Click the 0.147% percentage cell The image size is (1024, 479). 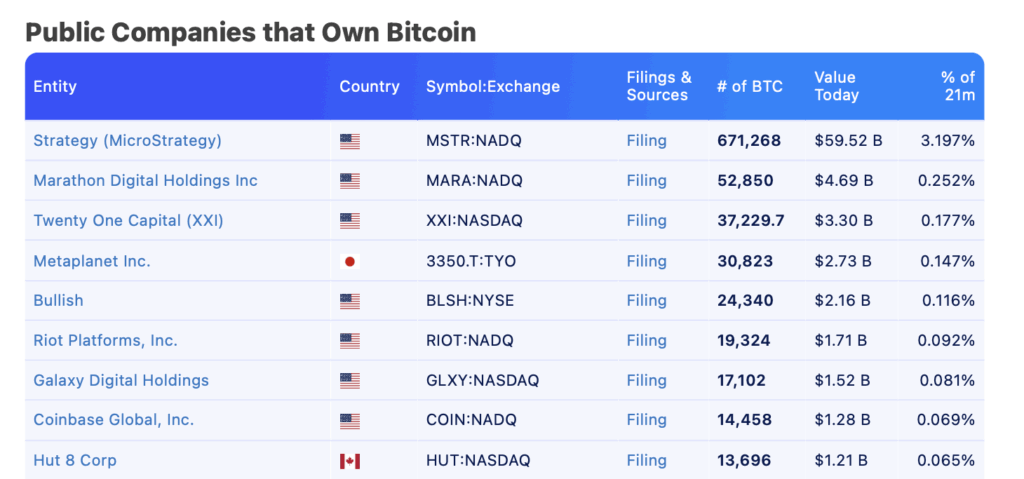point(948,261)
